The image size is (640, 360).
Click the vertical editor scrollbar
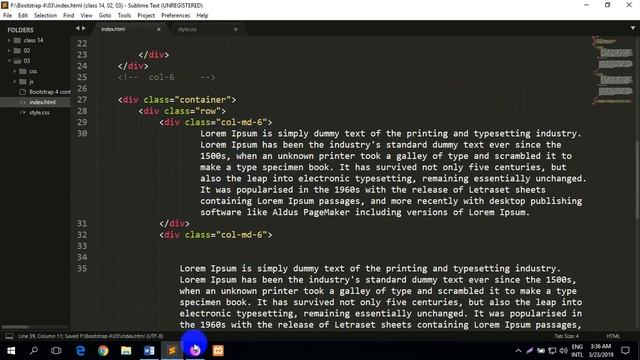[x=638, y=181]
